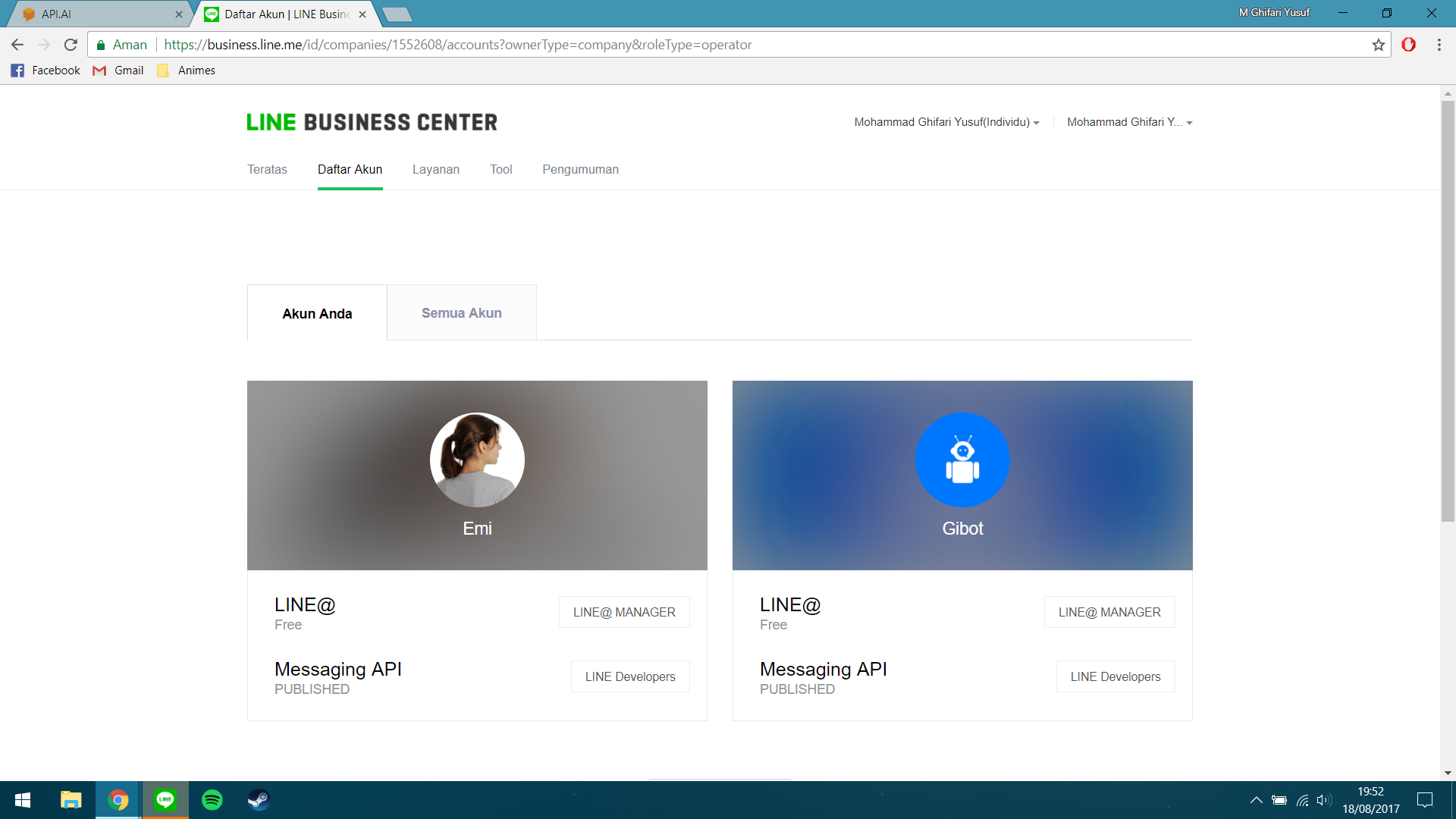Bookmark this page with the star icon
Image resolution: width=1456 pixels, height=819 pixels.
coord(1378,45)
